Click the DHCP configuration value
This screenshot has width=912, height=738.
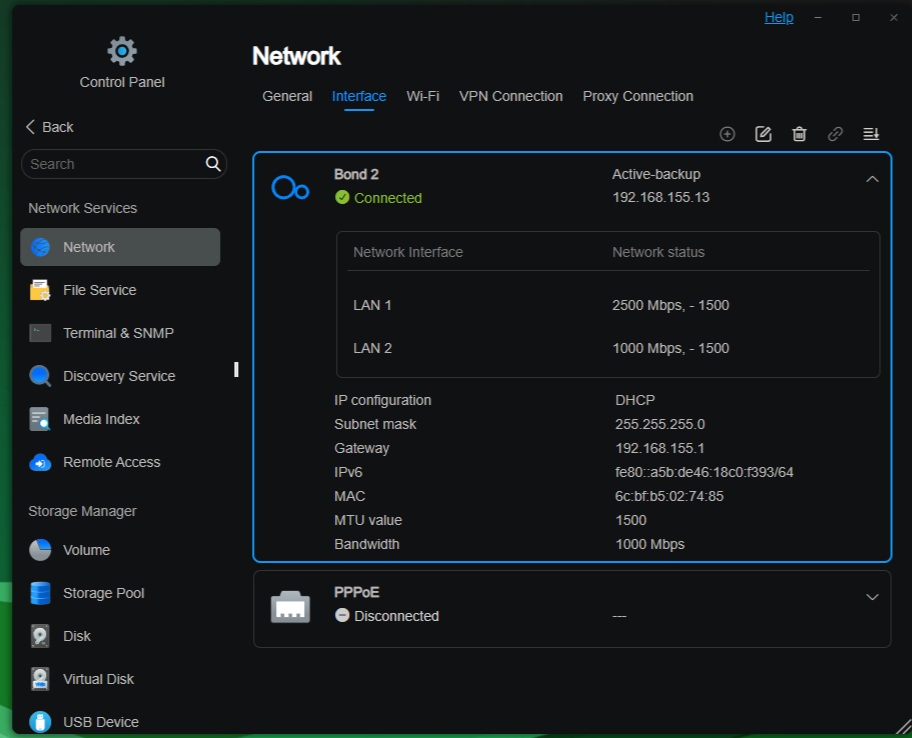click(x=635, y=401)
